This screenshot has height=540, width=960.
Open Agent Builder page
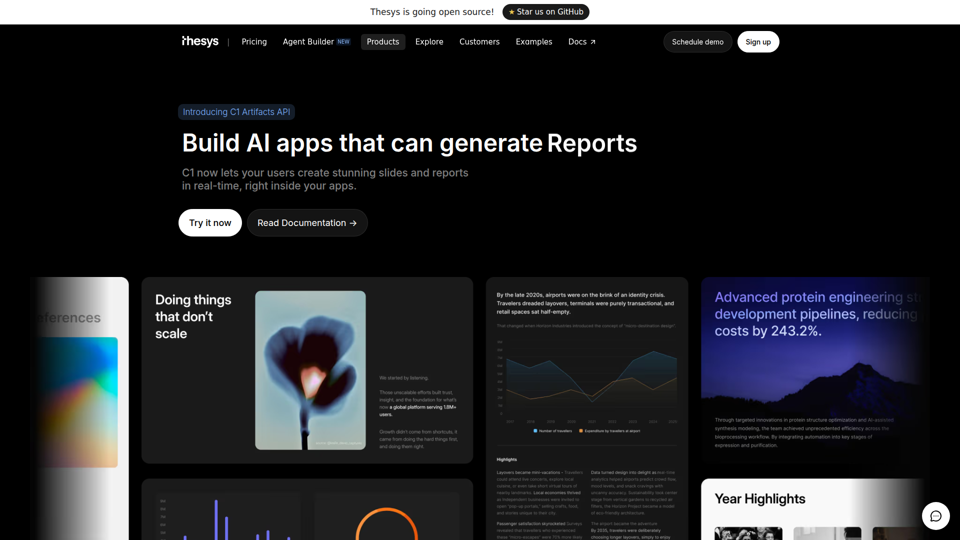pos(308,42)
